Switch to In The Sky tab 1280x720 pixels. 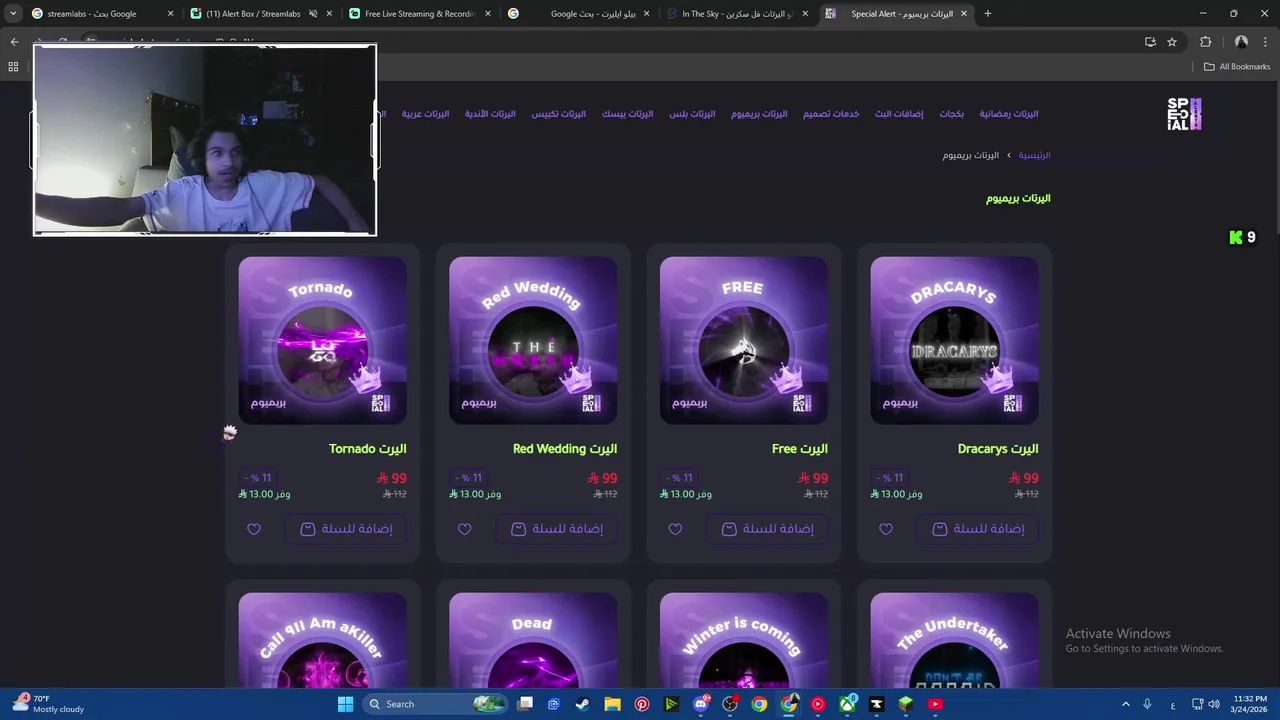point(738,14)
